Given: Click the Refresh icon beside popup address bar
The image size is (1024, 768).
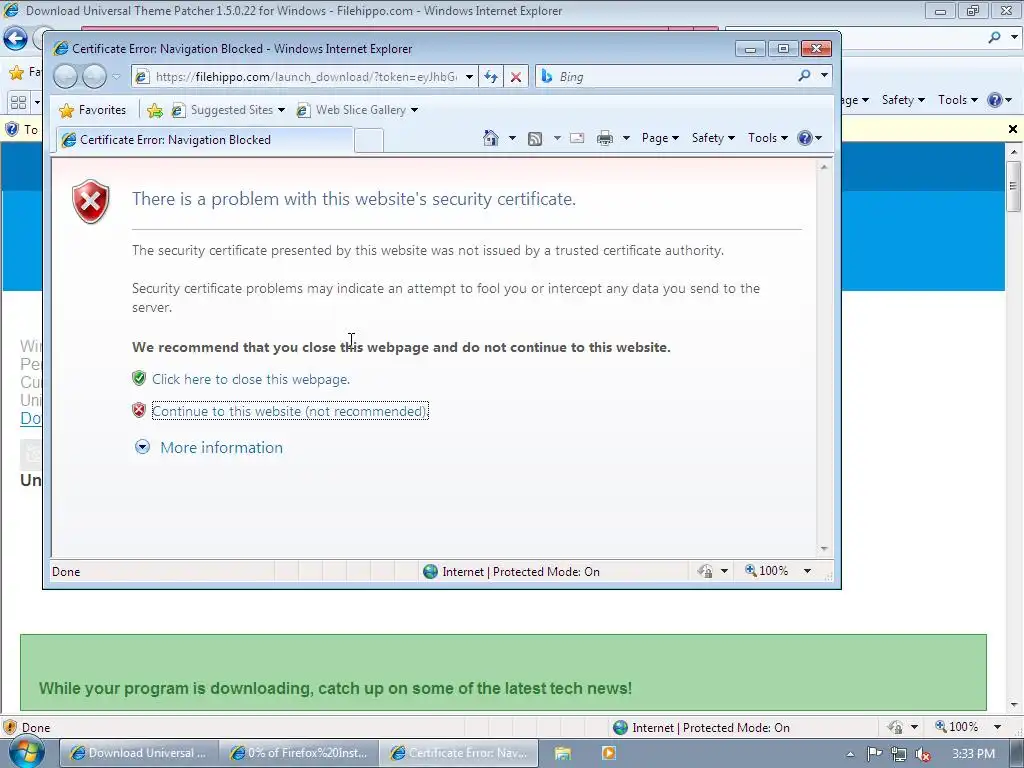Looking at the screenshot, I should 491,77.
